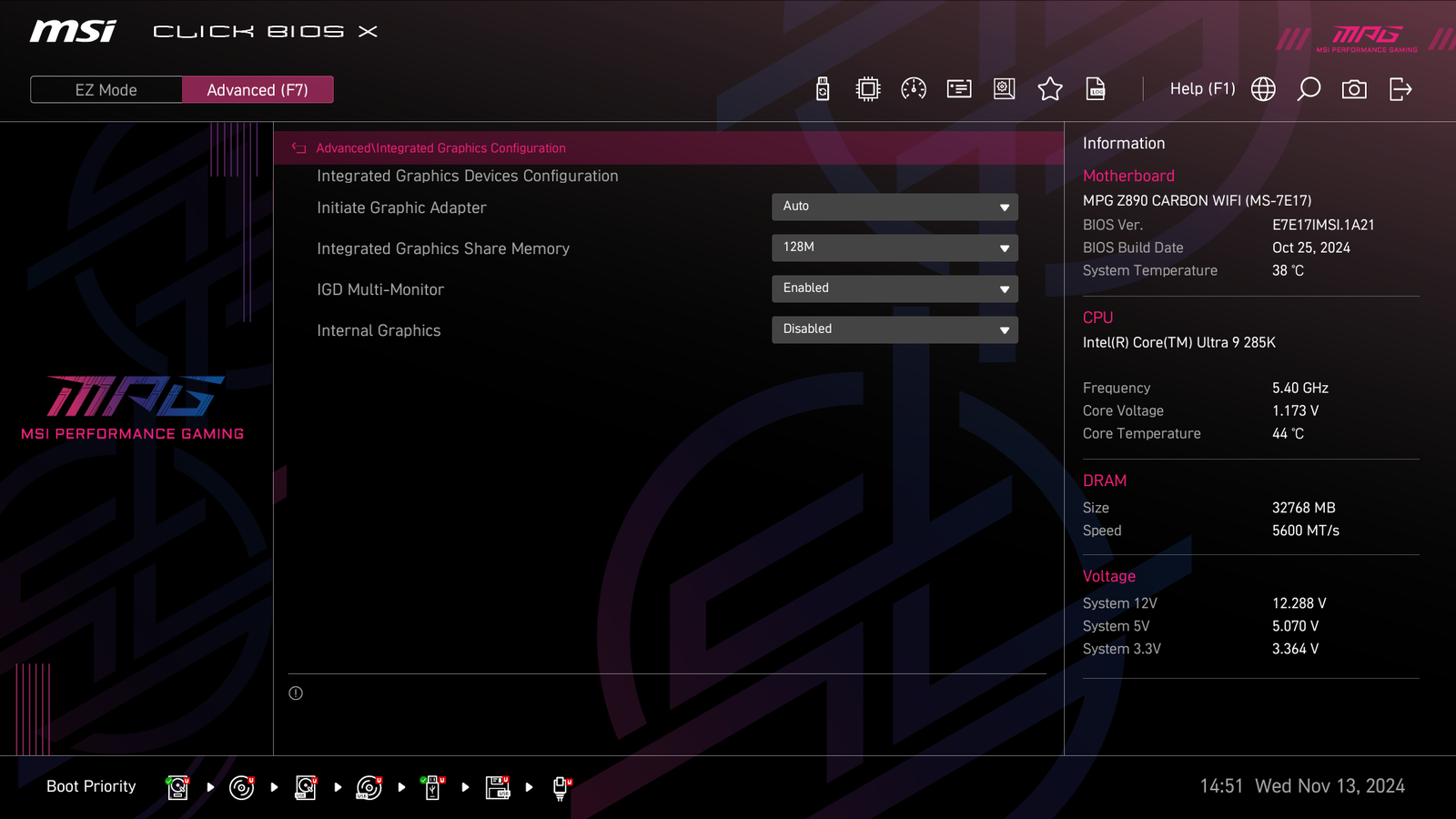Click the BIOS Build Date Oct 25, 2024
Viewport: 1456px width, 819px height.
1311,248
